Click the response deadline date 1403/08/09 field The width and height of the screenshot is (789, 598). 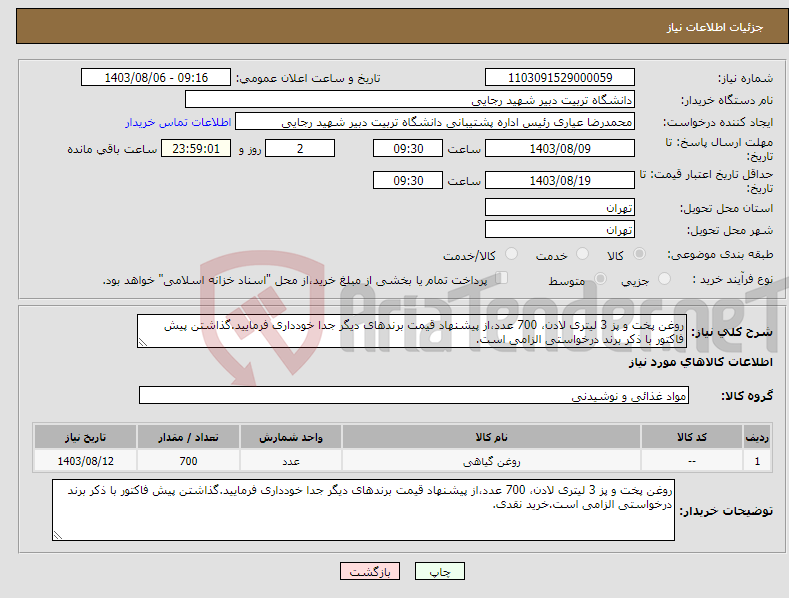click(560, 148)
